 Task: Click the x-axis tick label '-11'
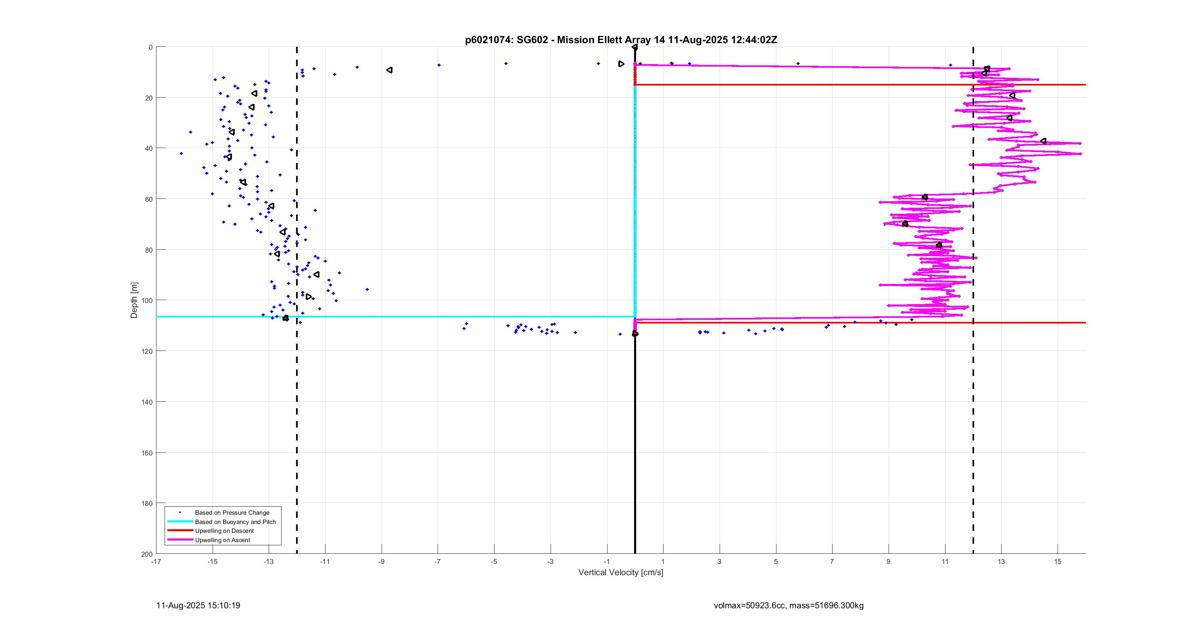325,562
